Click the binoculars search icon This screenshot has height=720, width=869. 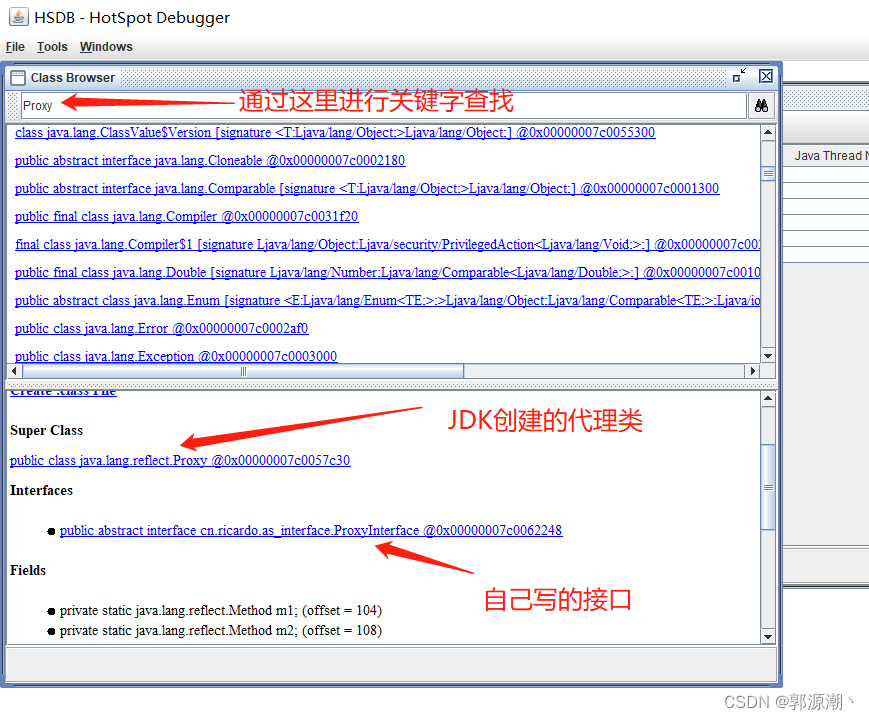761,105
